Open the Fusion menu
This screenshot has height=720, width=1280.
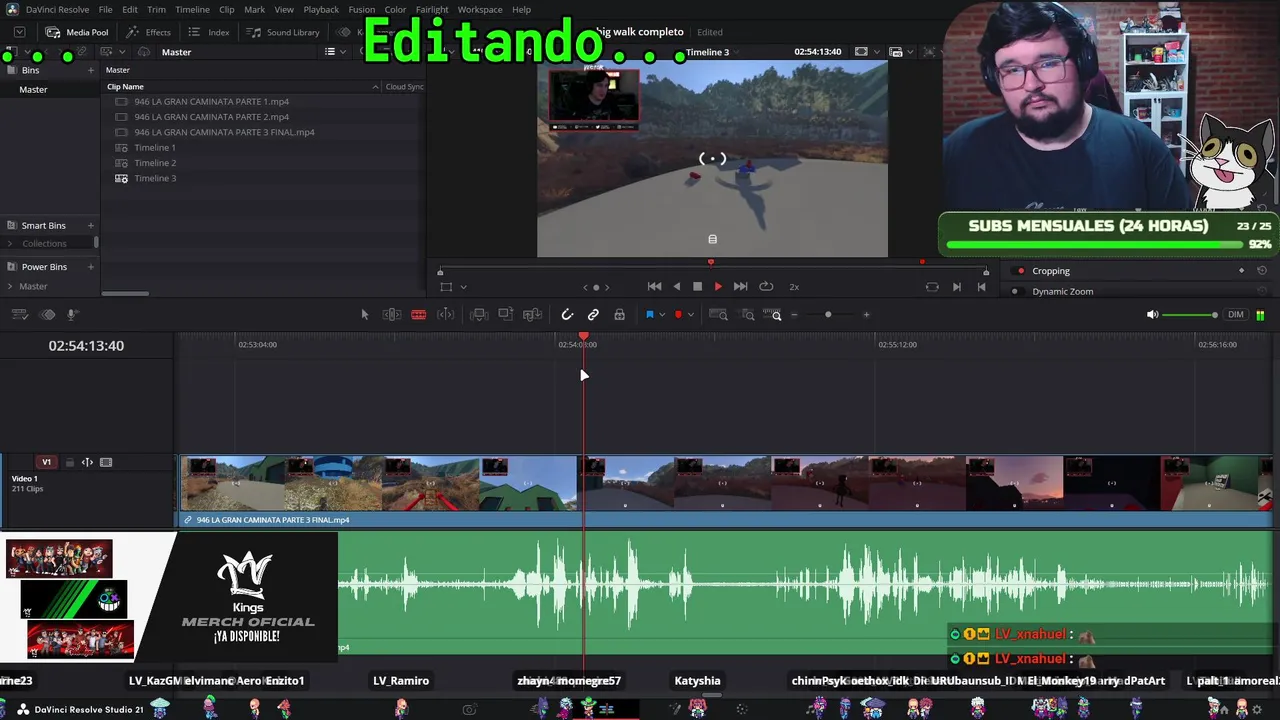click(x=362, y=9)
